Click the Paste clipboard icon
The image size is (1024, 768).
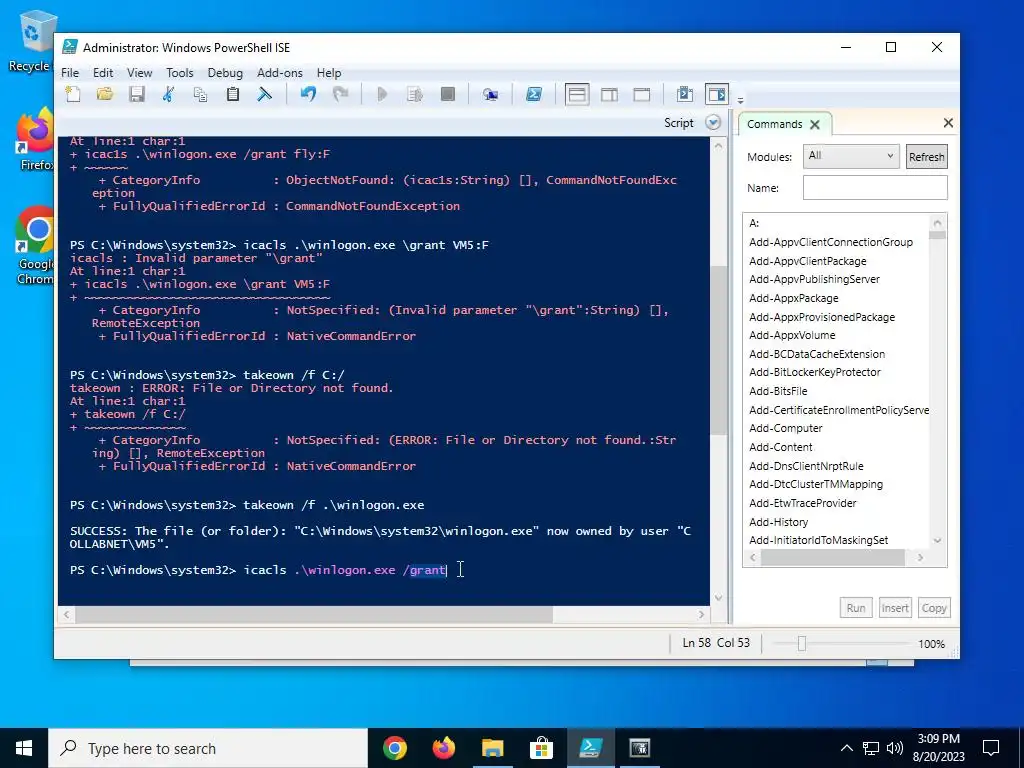[x=232, y=94]
